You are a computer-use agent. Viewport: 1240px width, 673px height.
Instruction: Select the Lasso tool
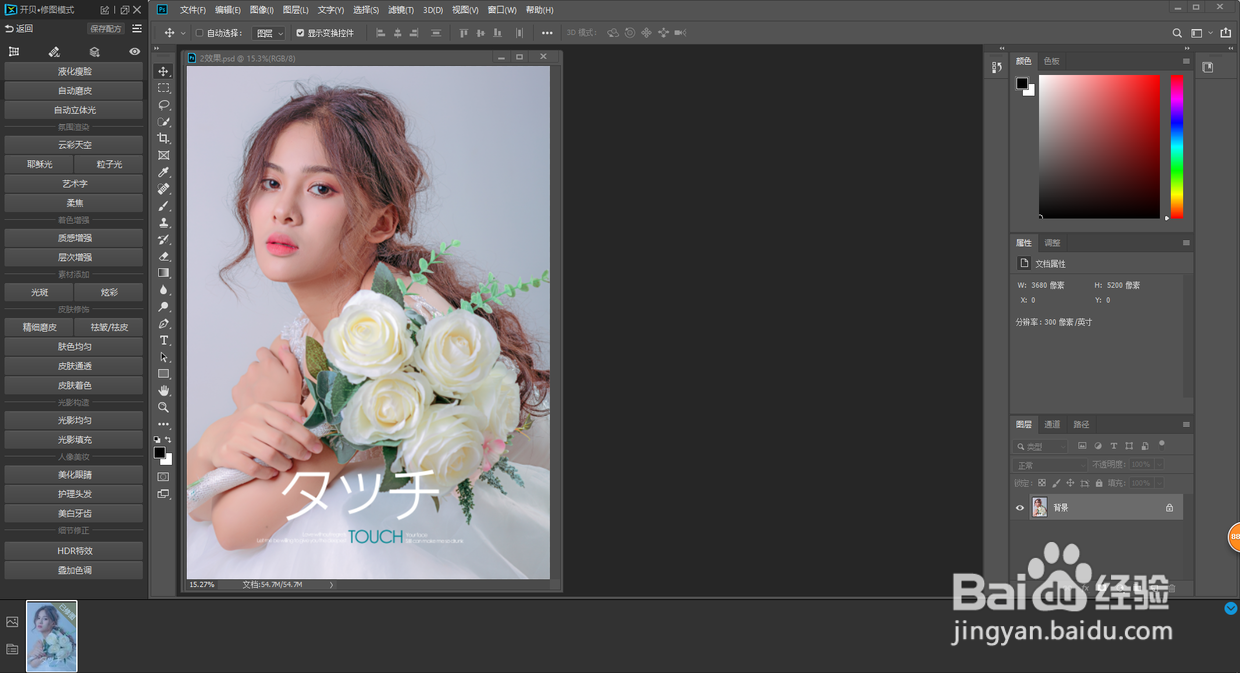click(x=164, y=105)
